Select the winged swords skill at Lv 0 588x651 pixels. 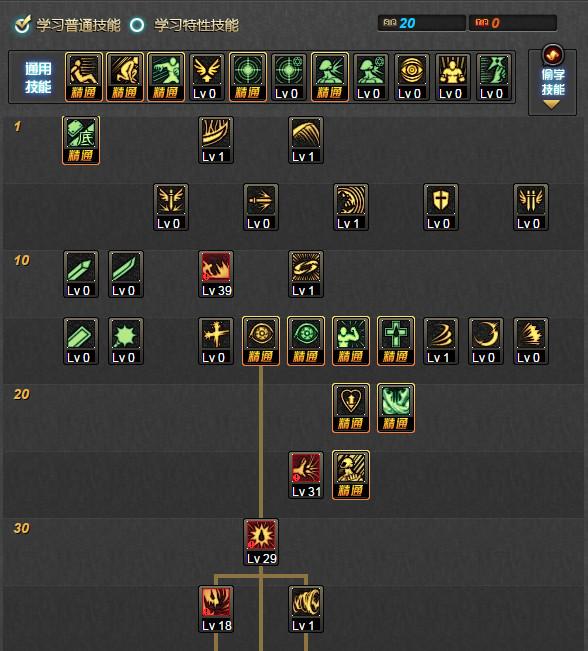pyautogui.click(x=531, y=207)
